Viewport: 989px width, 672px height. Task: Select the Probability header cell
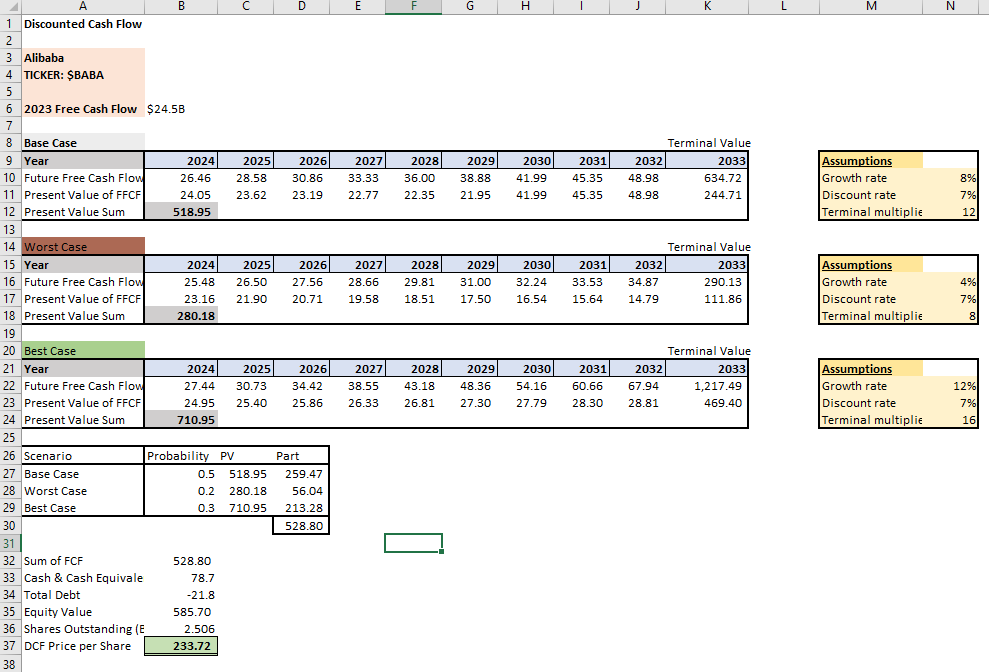click(x=182, y=456)
